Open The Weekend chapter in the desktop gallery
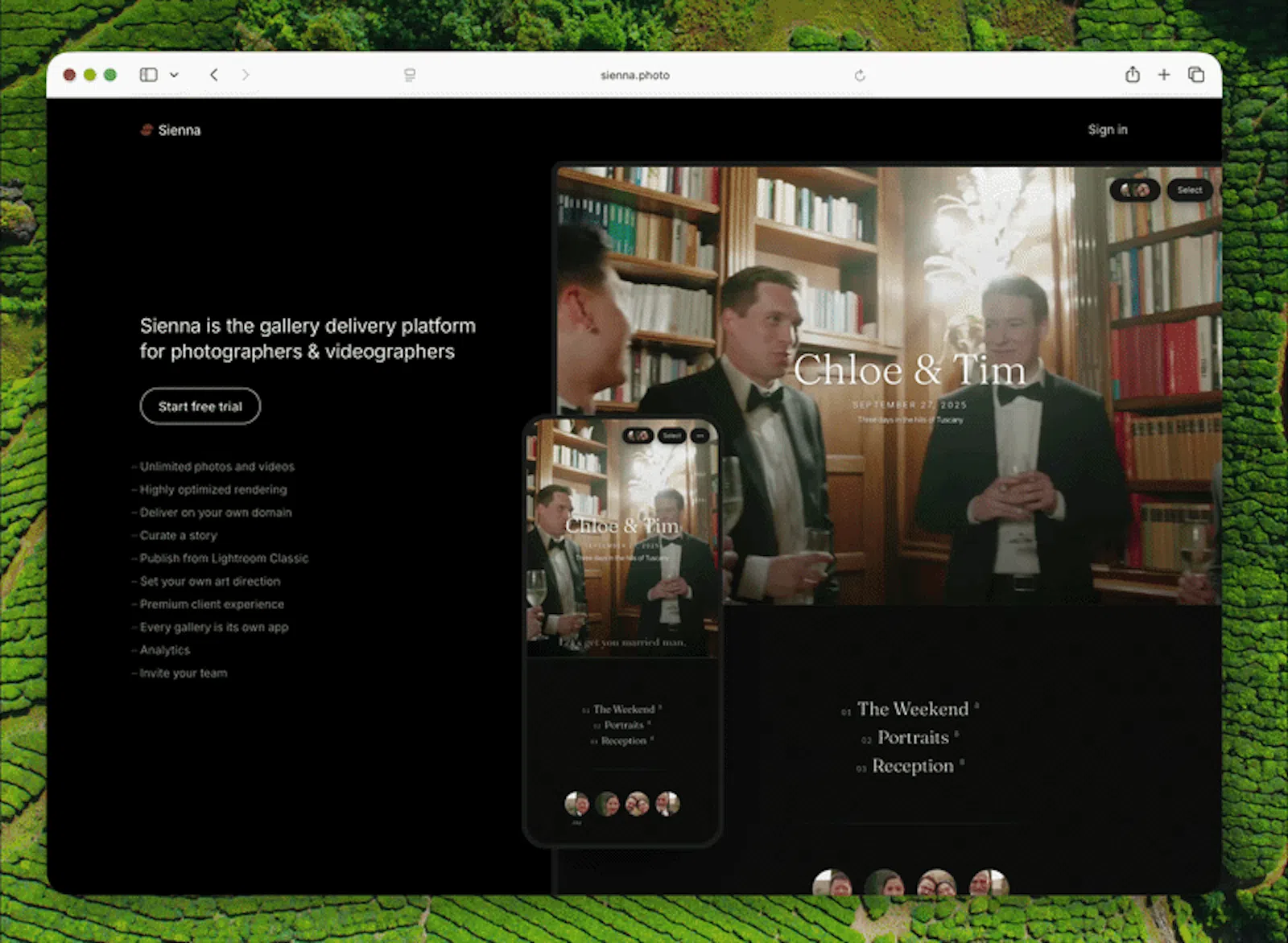Screen dimensions: 1288x943 pyautogui.click(x=912, y=709)
